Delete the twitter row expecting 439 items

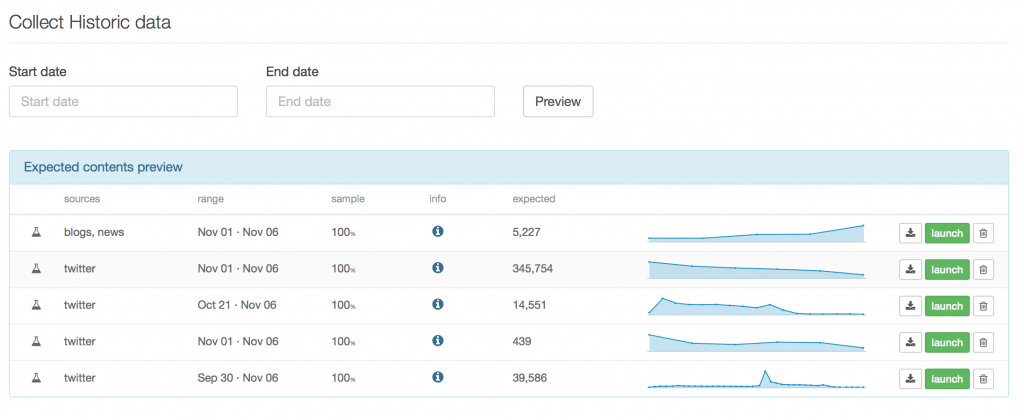(x=983, y=342)
